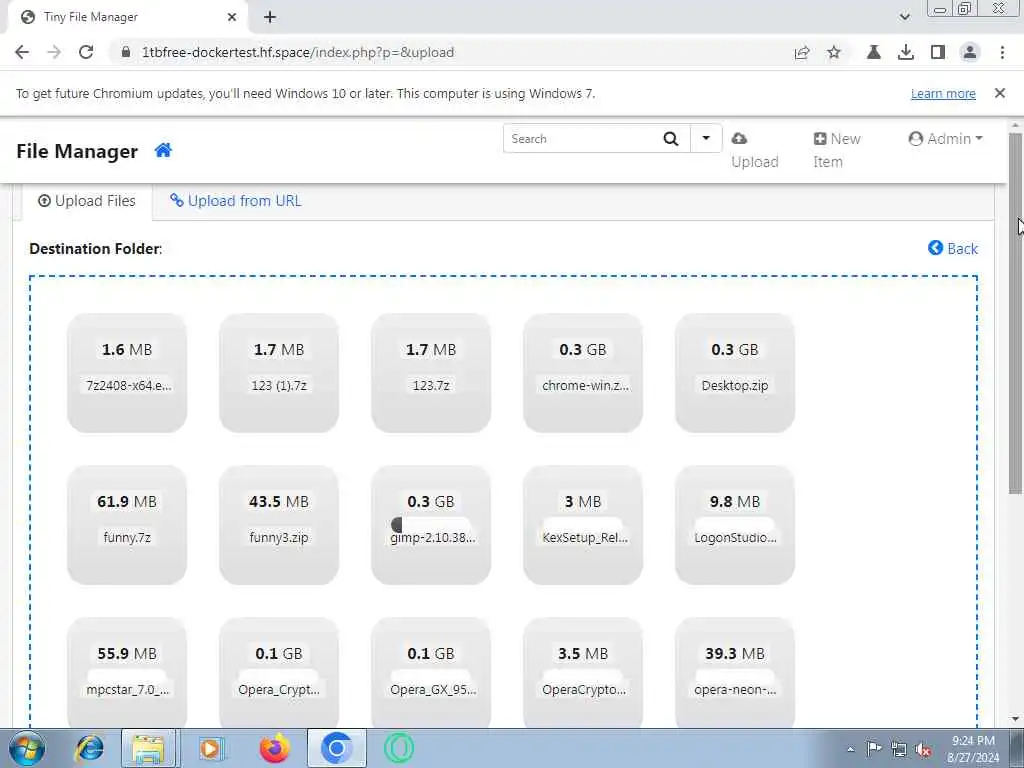Open Windows Media Player from taskbar
The height and width of the screenshot is (768, 1024).
click(210, 748)
